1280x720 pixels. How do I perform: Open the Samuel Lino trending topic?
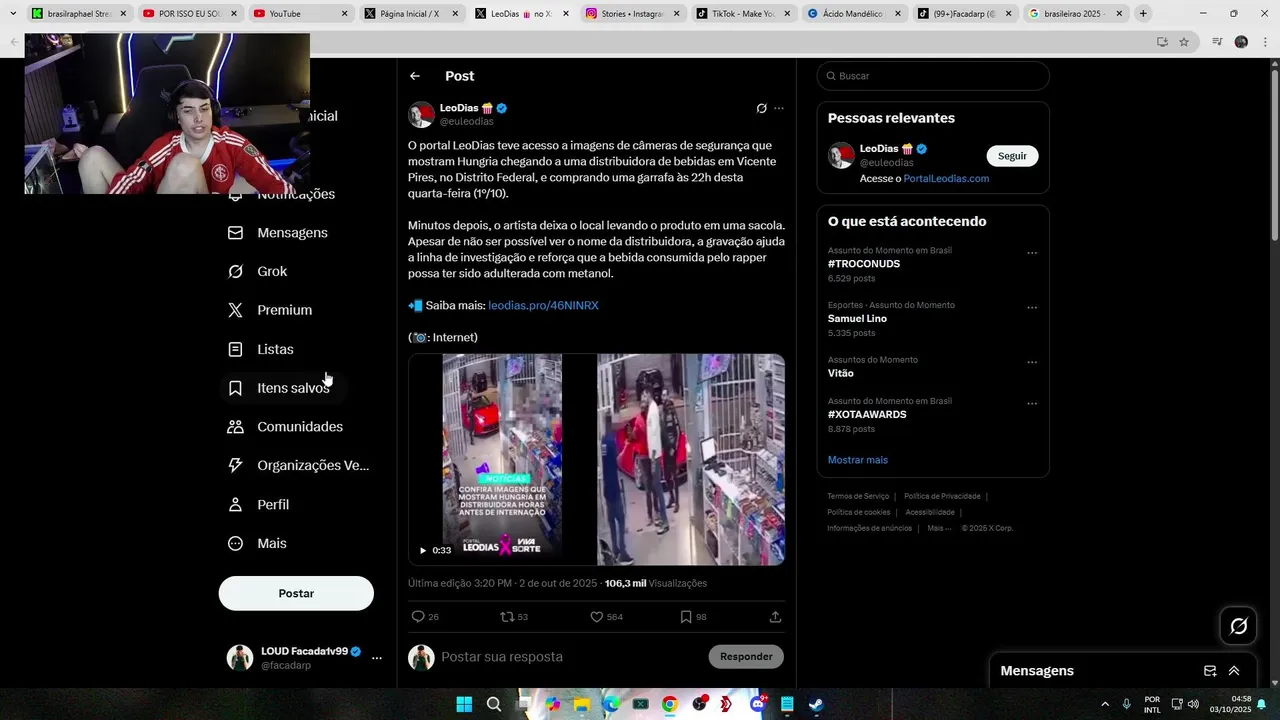pyautogui.click(x=857, y=319)
